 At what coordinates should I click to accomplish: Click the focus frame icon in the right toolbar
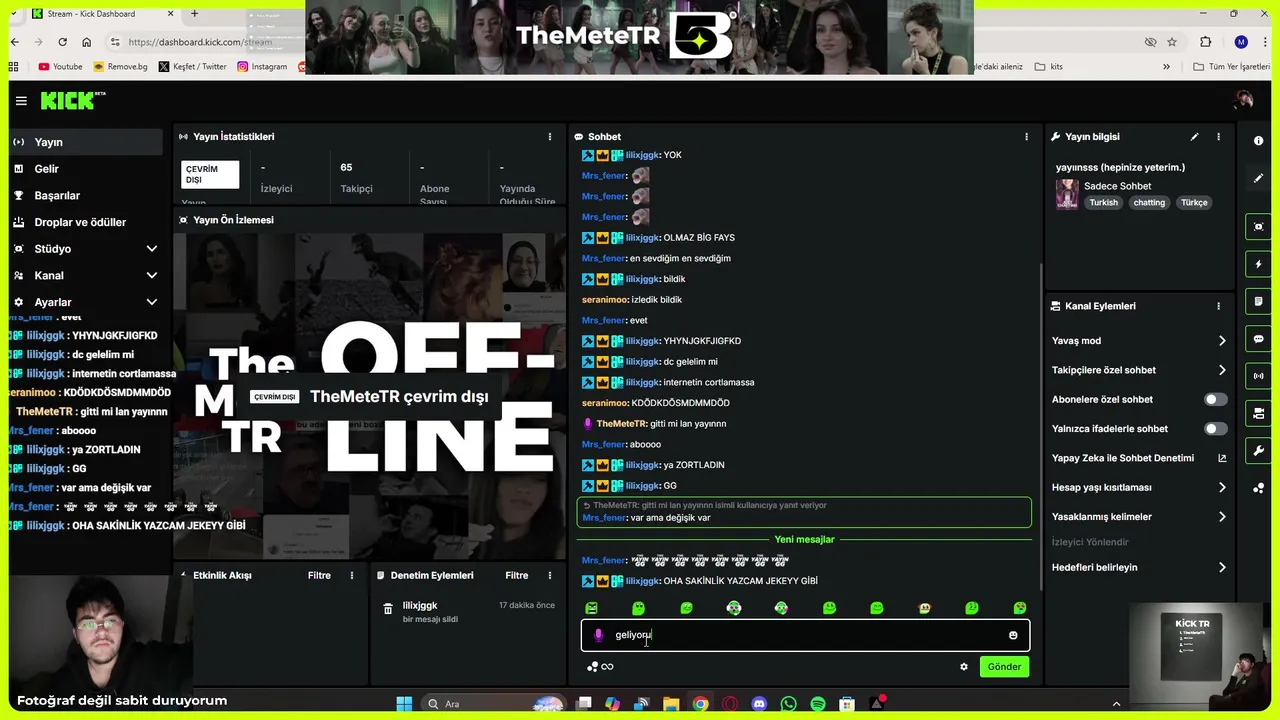point(1258,227)
